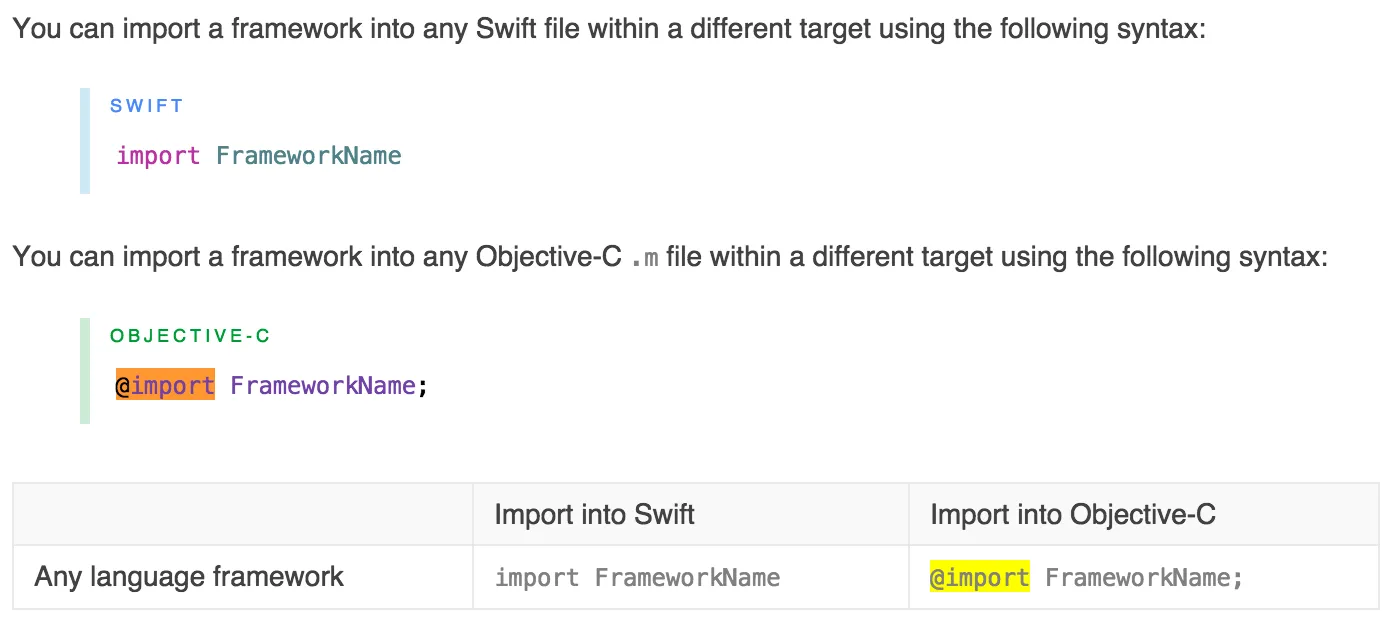Click FrameworkName; in the table's Objective-C cell
The height and width of the screenshot is (622, 1398).
(x=1144, y=578)
